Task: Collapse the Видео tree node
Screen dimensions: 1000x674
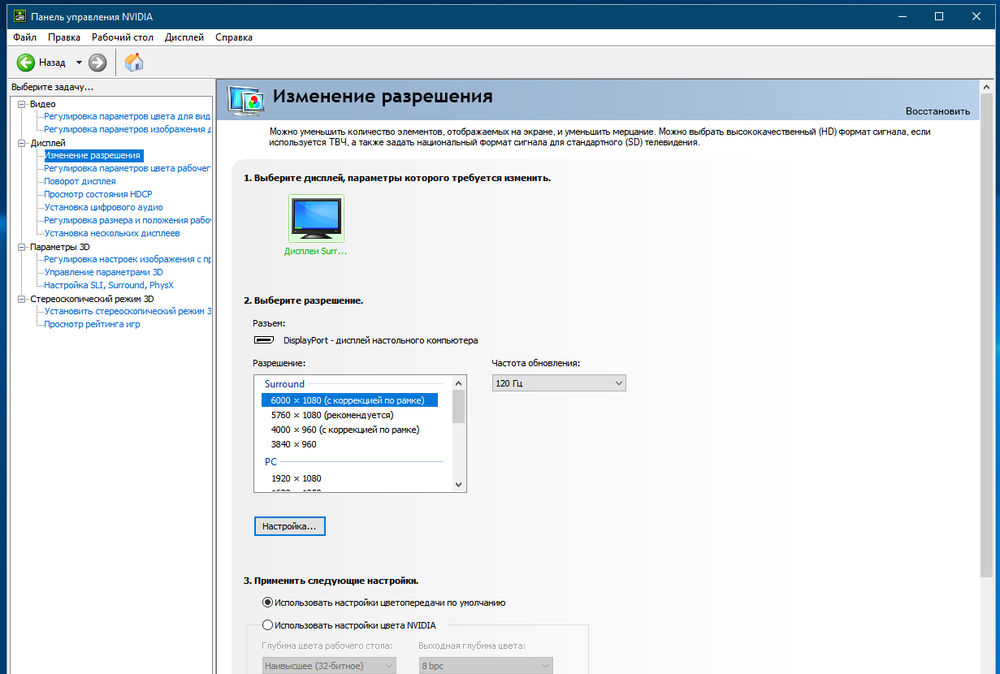Action: point(22,104)
